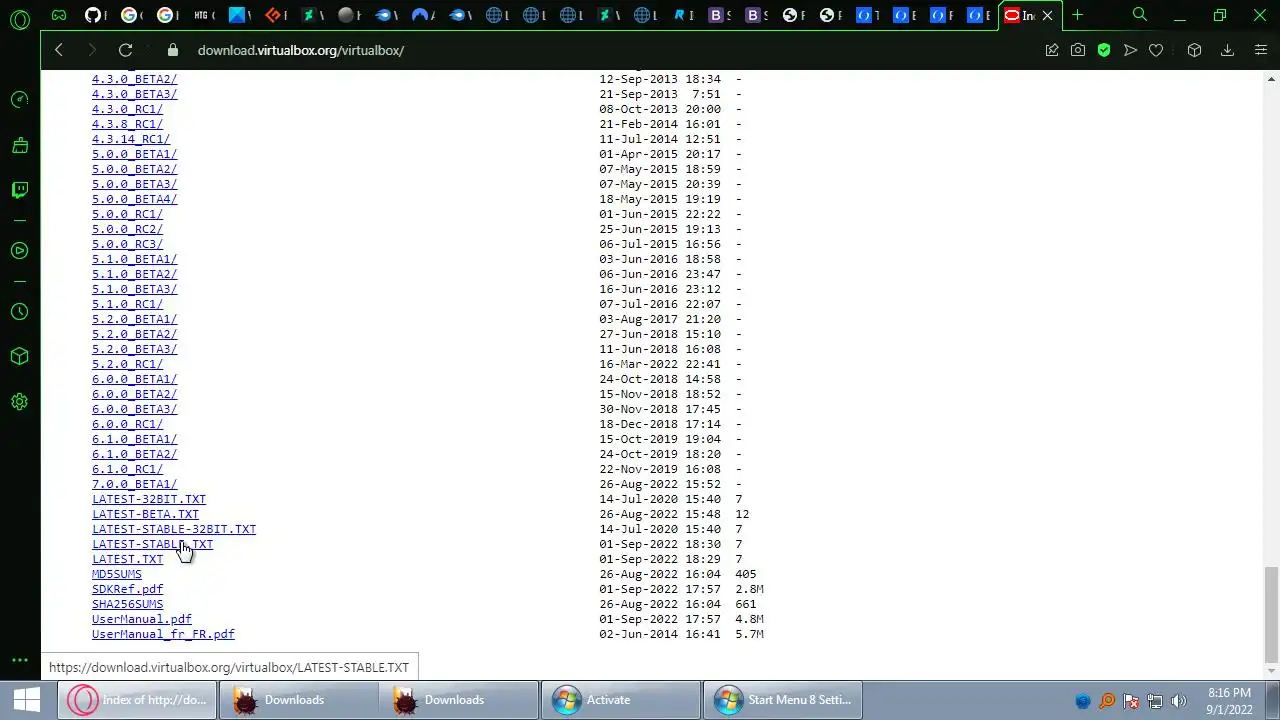The width and height of the screenshot is (1280, 720).
Task: Open the 5.1.0_BETA2/ folder link
Action: (x=134, y=274)
